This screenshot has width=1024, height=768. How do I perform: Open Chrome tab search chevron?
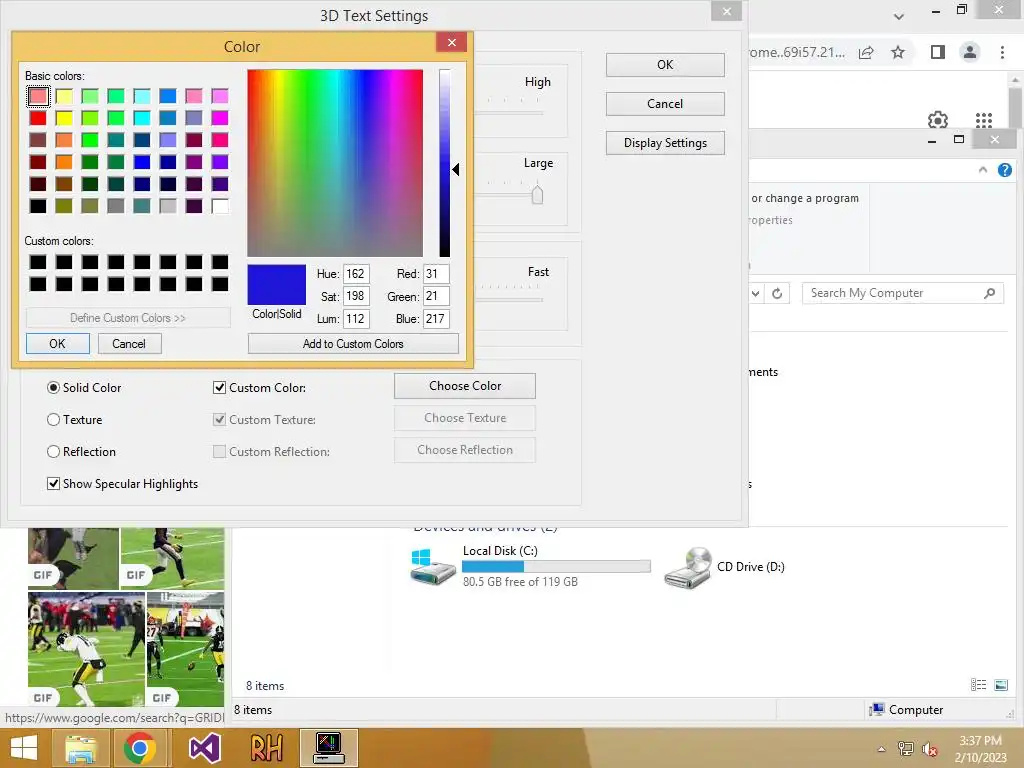click(899, 16)
